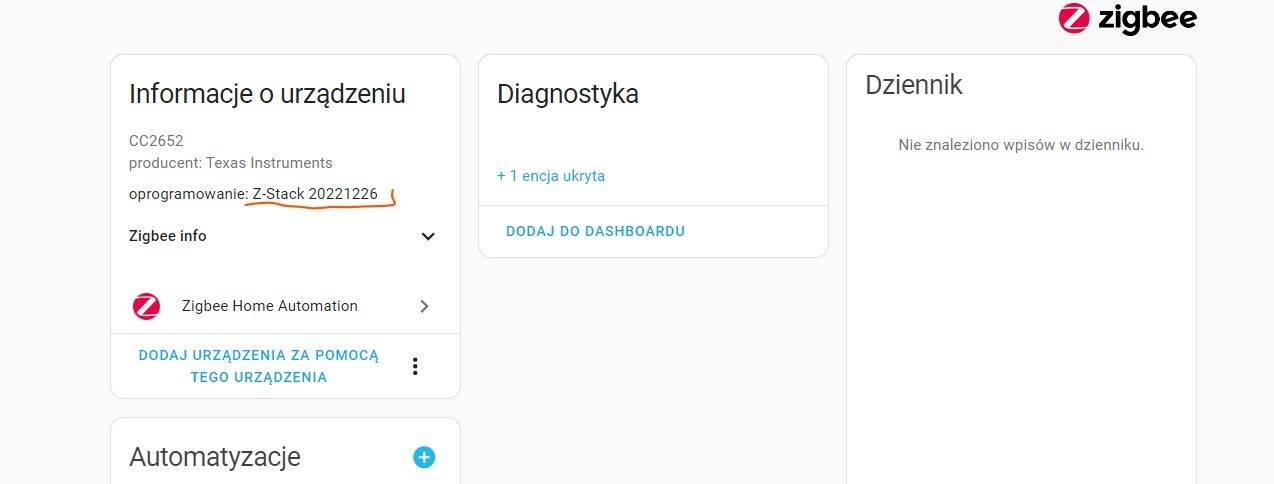Click the underlined Z-Stack 20221226 firmware version
This screenshot has height=484, width=1274.
[315, 194]
